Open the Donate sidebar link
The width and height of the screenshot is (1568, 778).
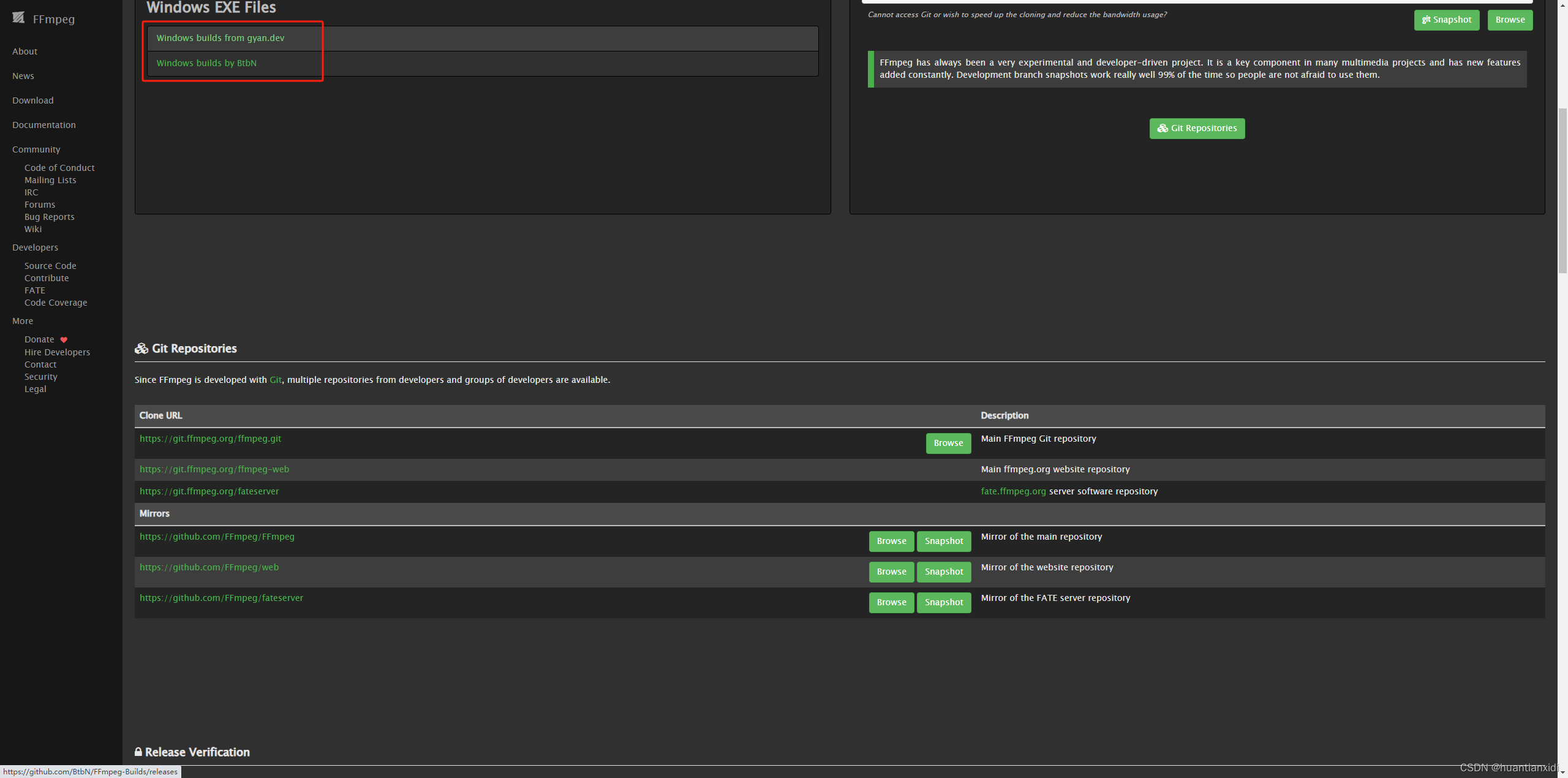39,339
